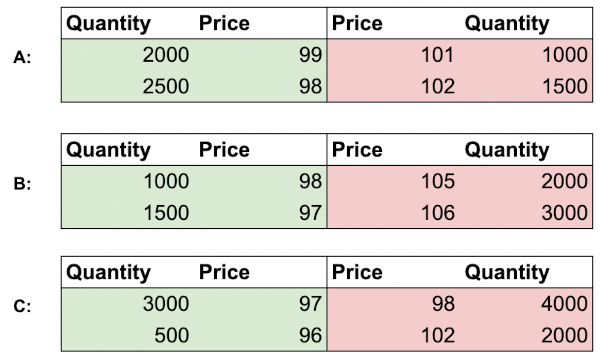This screenshot has width=600, height=361.
Task: Click ask quantity 1500 in table A
Action: click(565, 86)
